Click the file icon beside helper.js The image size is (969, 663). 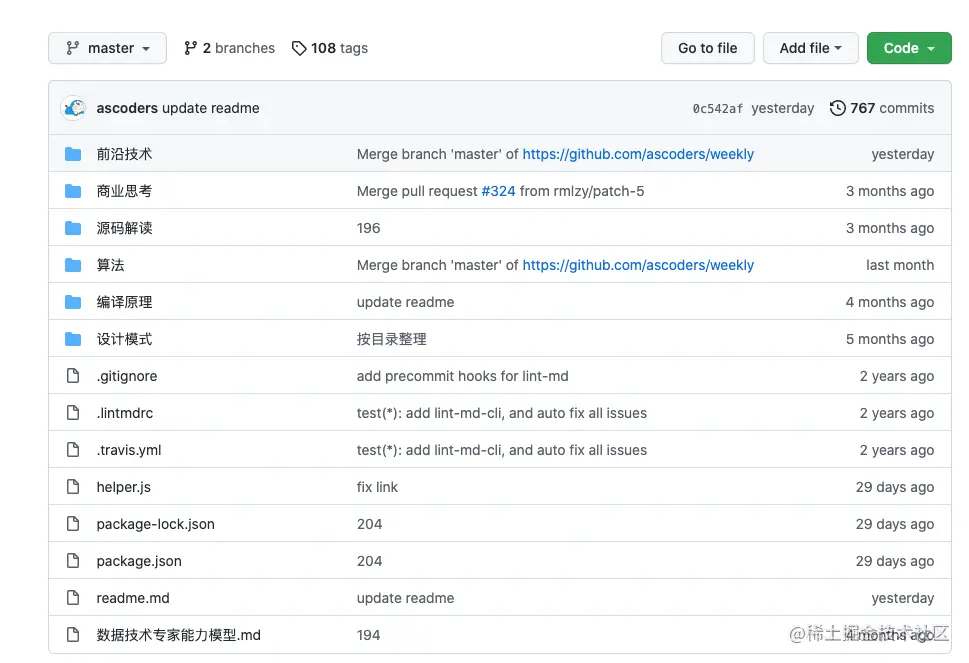tap(73, 487)
